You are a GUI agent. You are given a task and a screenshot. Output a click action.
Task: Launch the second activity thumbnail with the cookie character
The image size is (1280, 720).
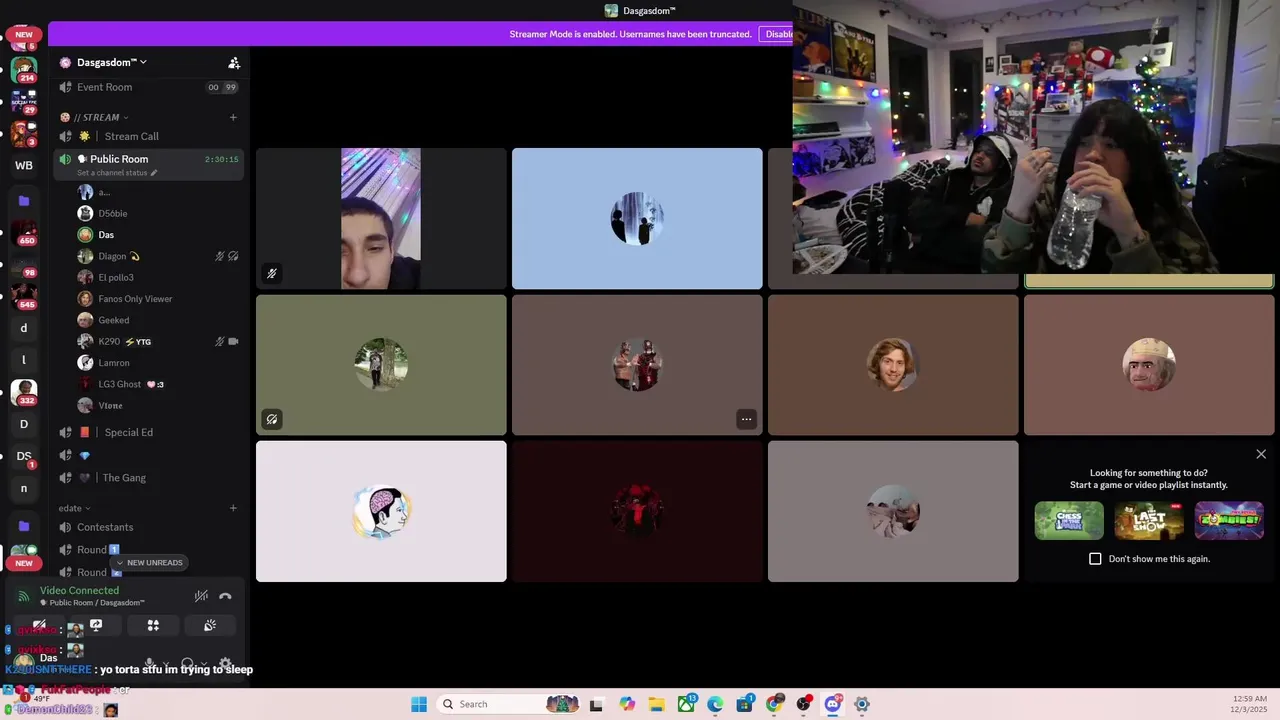coord(1149,520)
